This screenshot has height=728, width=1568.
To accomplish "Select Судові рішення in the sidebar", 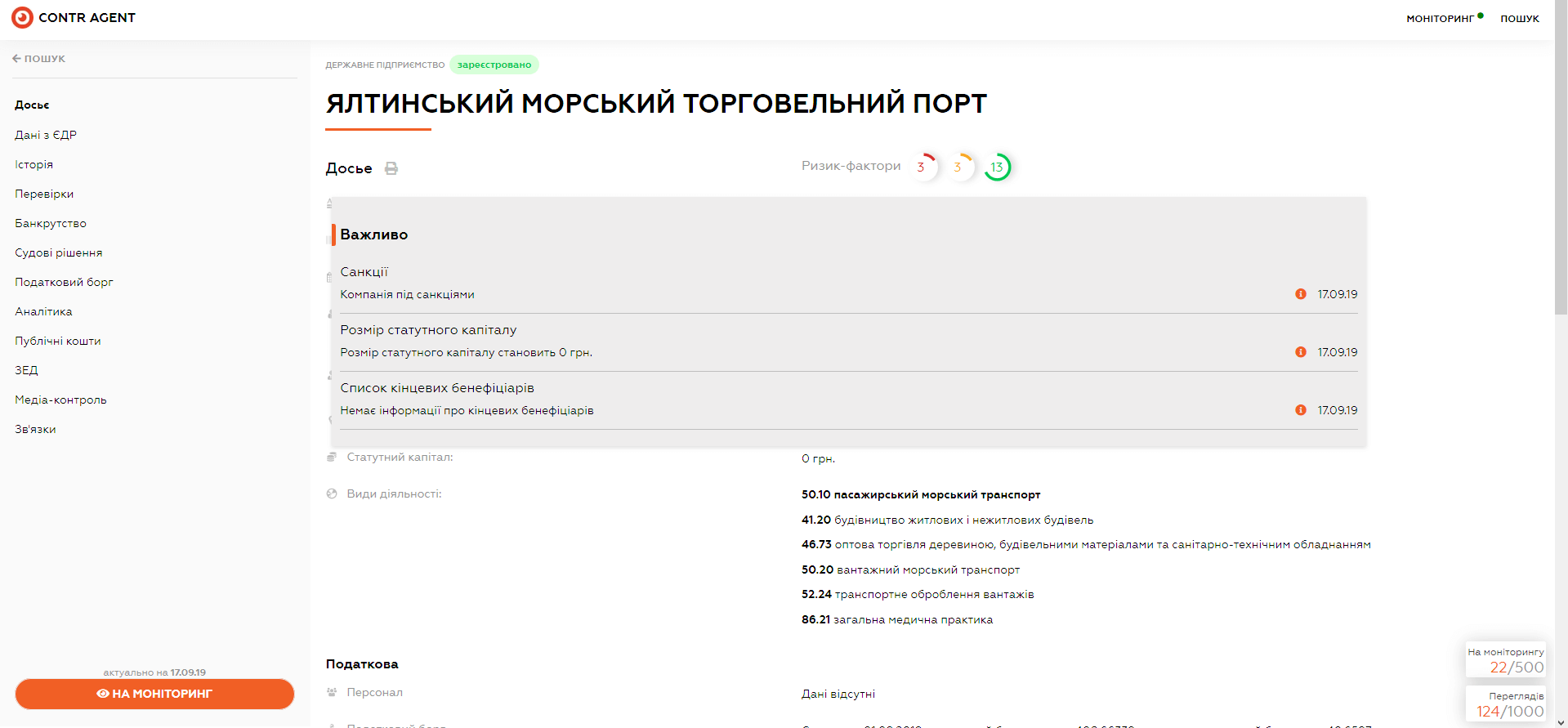I will coord(59,252).
